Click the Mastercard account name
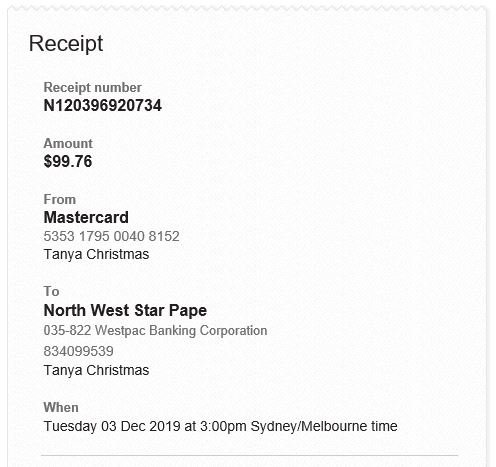The height and width of the screenshot is (467, 496). click(86, 218)
